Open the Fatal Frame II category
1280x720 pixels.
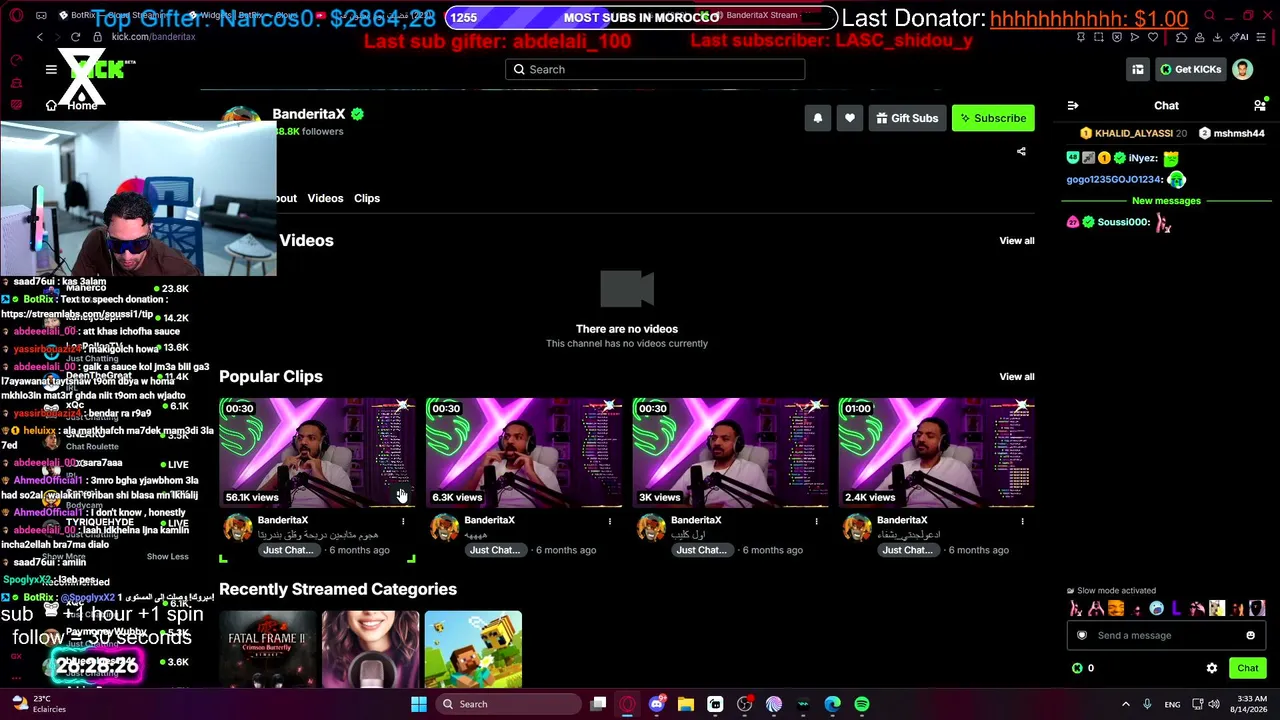(x=267, y=649)
